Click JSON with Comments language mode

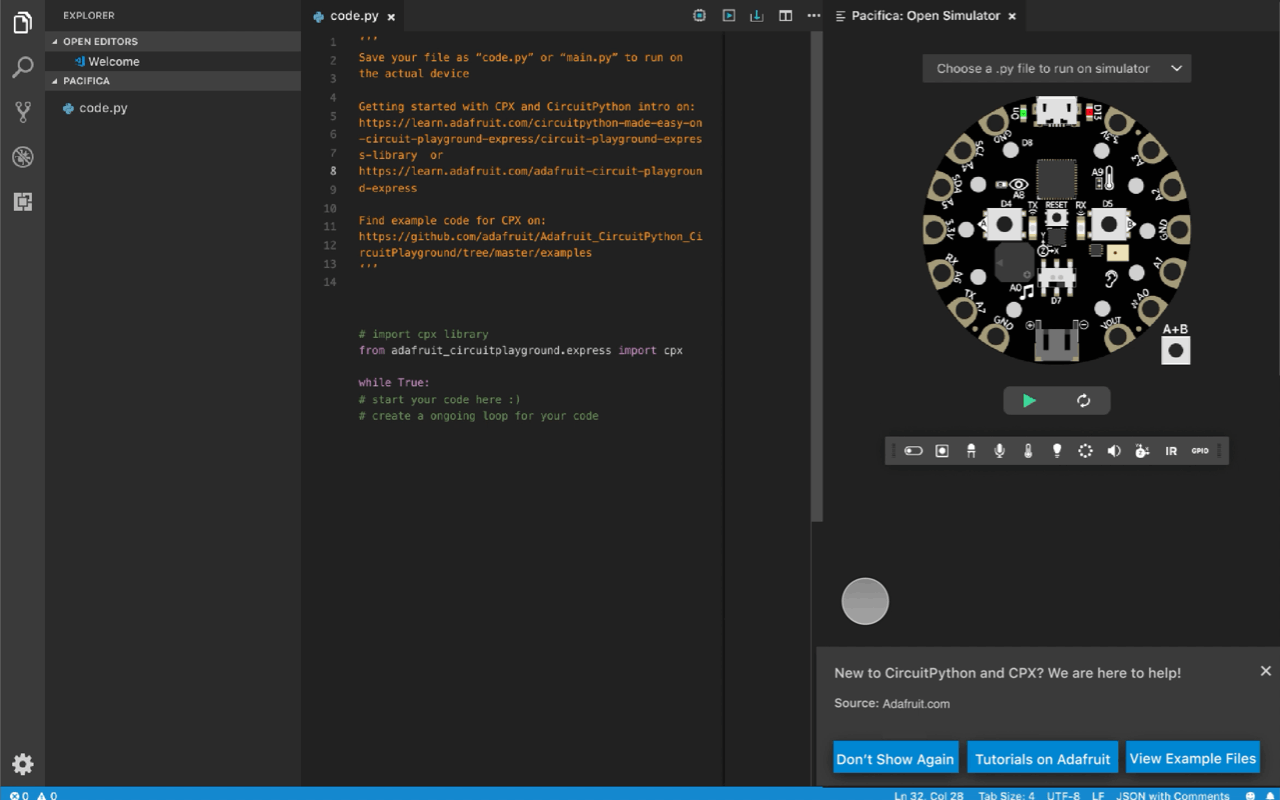[1172, 795]
